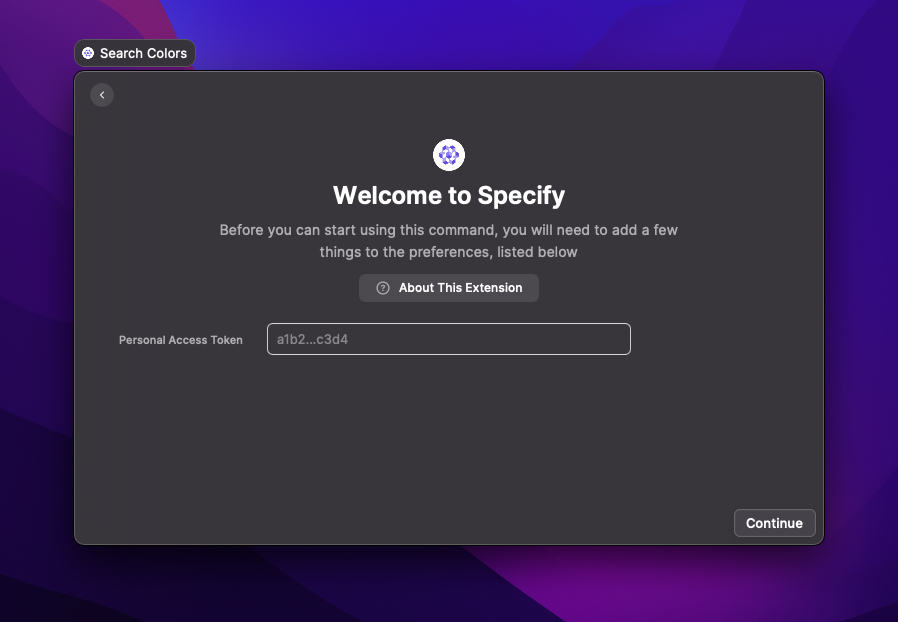Screen dimensions: 898x622
Task: Click the a1b2...c3d4 placeholder text
Action: [312, 339]
